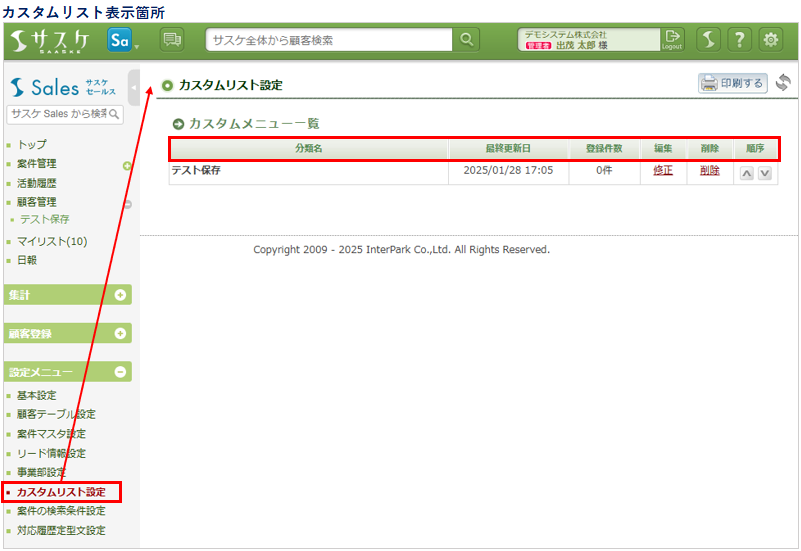801x551 pixels.
Task: Click the refresh icon beside print button
Action: [x=783, y=84]
